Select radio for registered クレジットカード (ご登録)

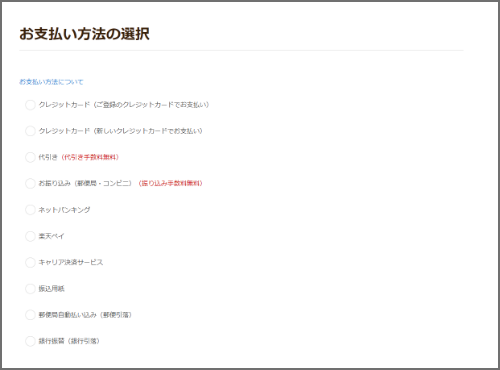(30, 105)
